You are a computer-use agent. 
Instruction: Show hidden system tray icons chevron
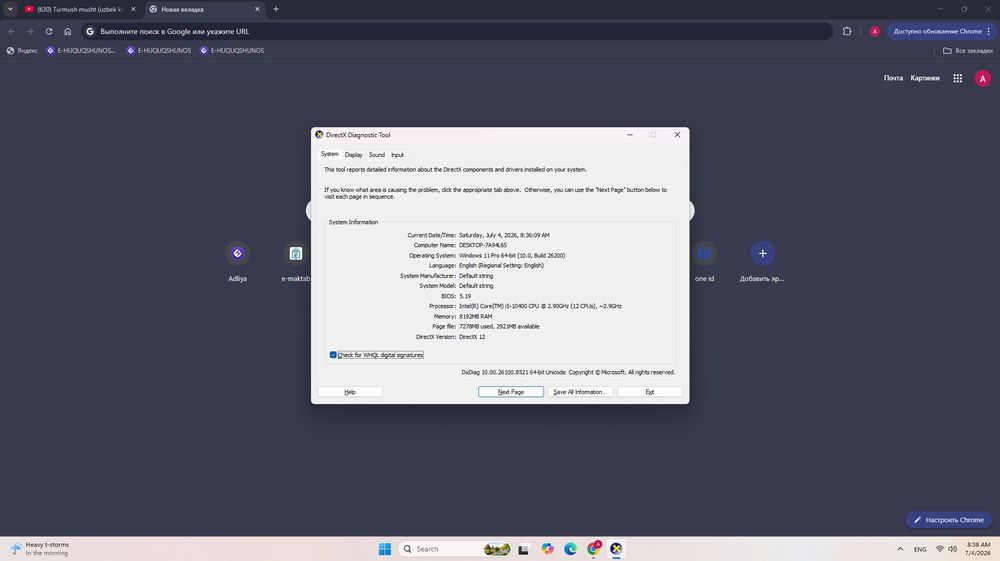point(900,549)
